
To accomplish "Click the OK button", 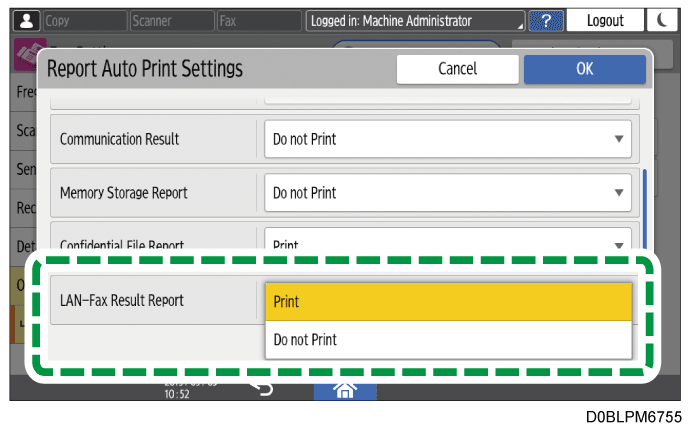I will pos(584,69).
